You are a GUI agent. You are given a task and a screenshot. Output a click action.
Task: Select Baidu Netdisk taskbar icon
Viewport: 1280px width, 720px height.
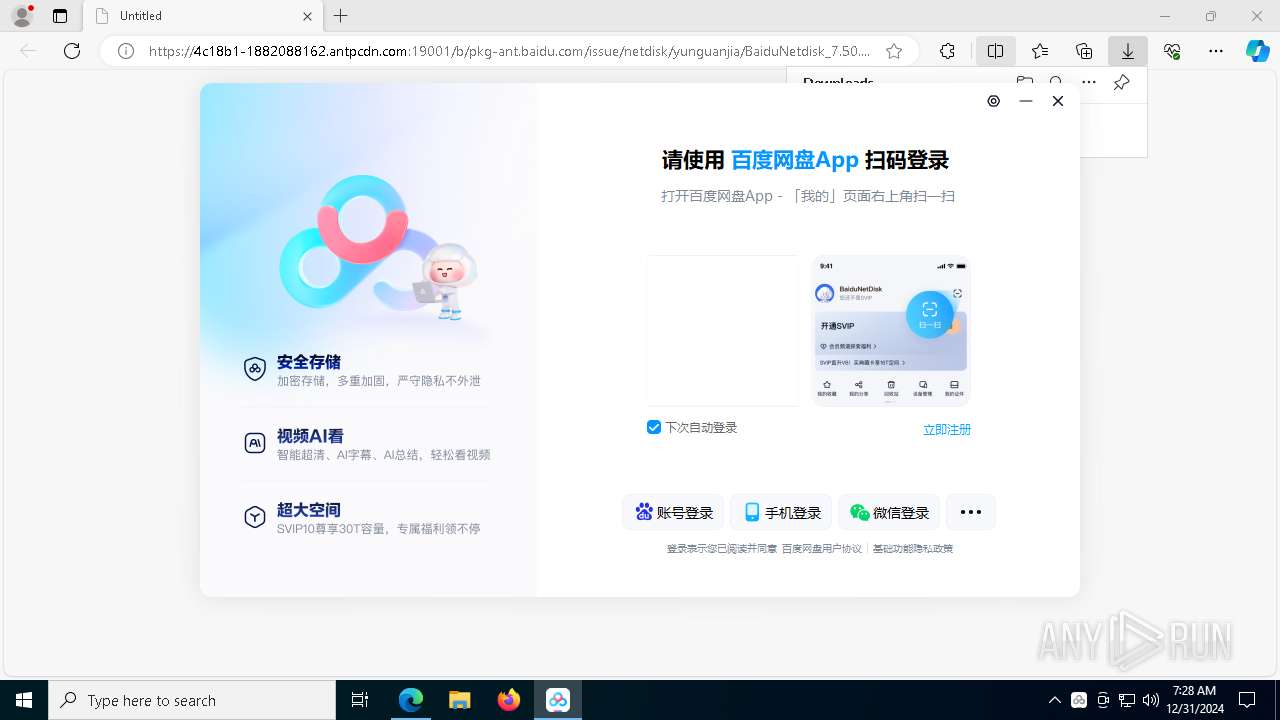pos(558,700)
